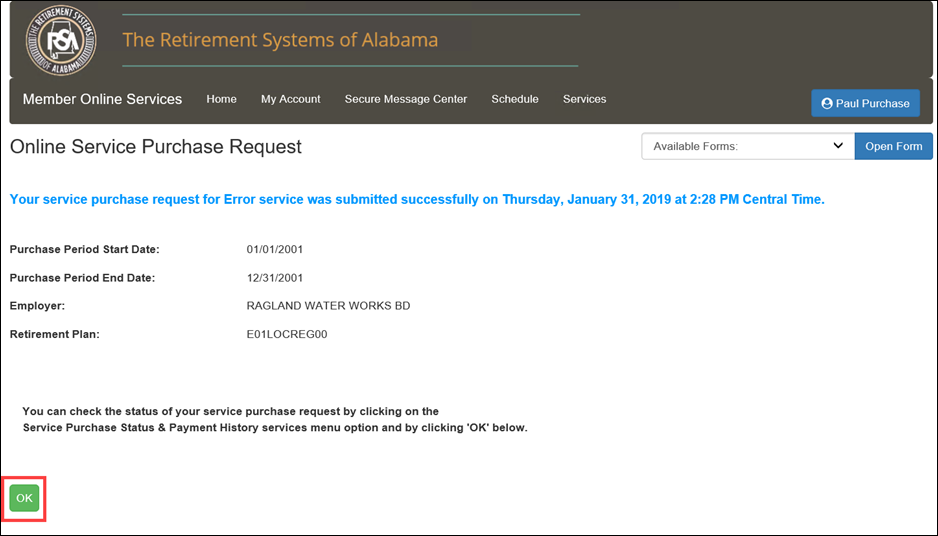Expand the Available Forms dropdown
This screenshot has width=938, height=536.
[747, 146]
